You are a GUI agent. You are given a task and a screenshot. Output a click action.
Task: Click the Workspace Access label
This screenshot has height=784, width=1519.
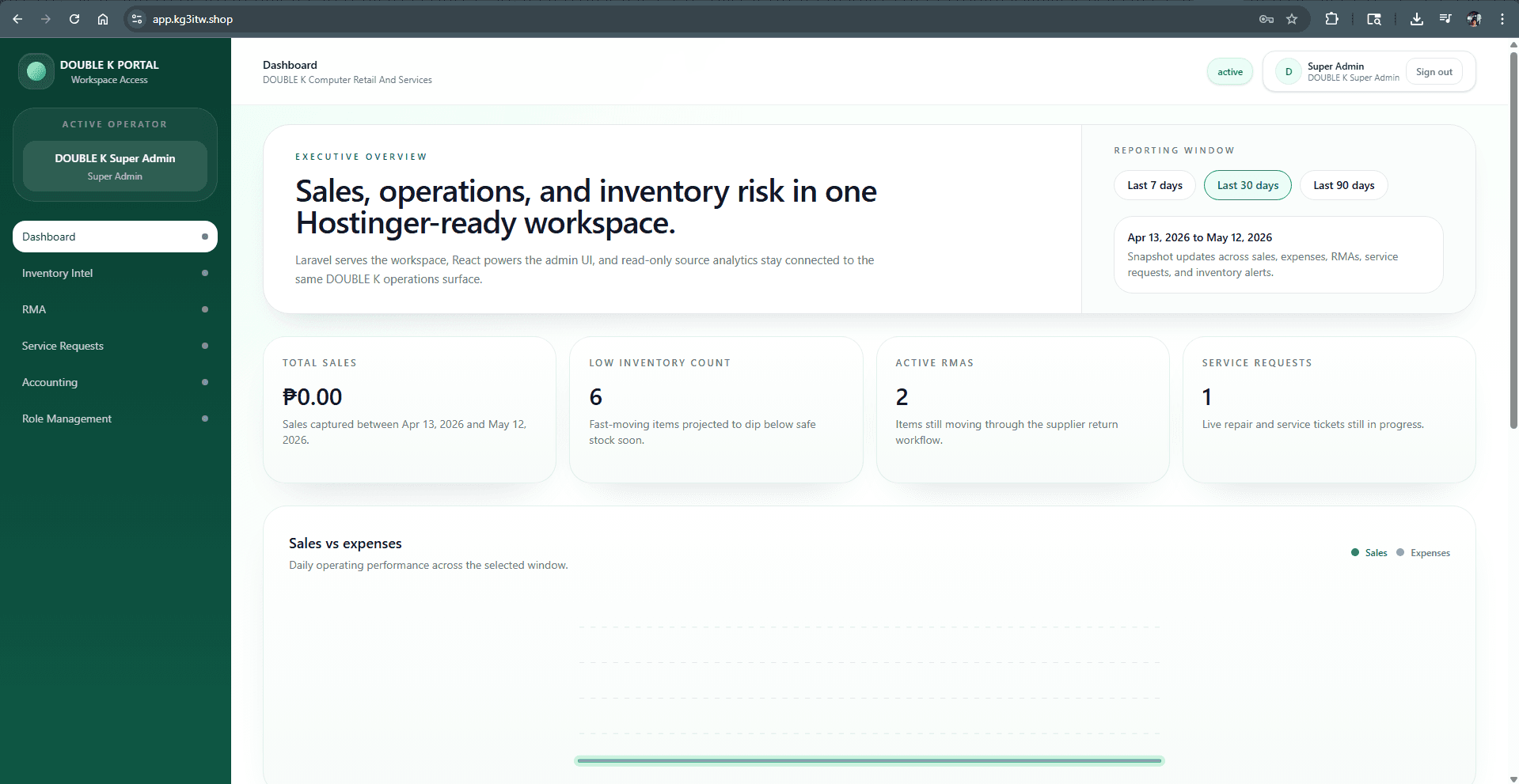(x=109, y=80)
